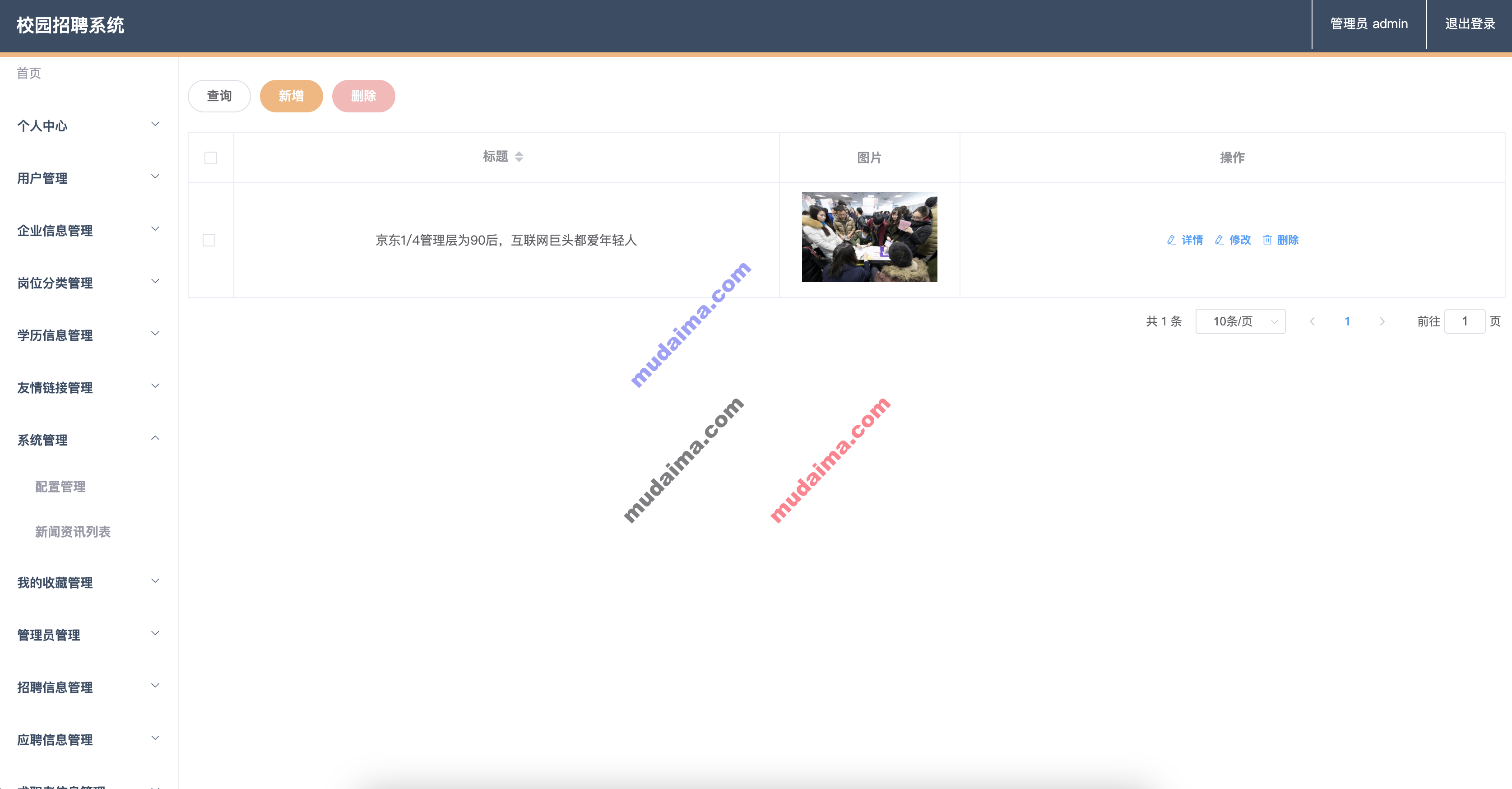
Task: Open the 配置管理 submenu item
Action: [x=60, y=487]
